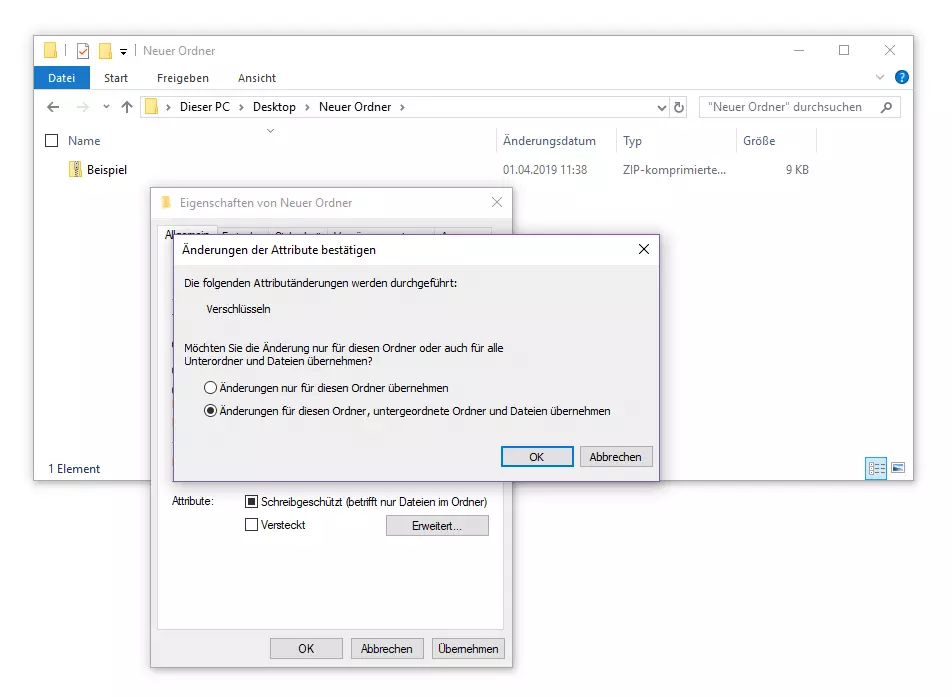Expand chevron after Dieser PC breadcrumb
The height and width of the screenshot is (697, 952).
tap(241, 107)
